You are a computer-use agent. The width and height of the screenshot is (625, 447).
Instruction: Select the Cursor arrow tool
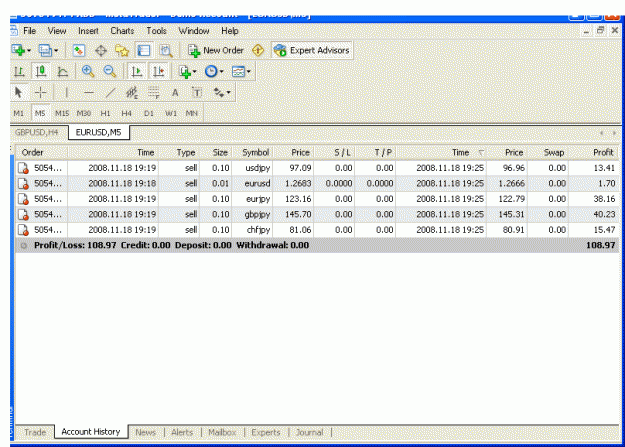click(18, 93)
